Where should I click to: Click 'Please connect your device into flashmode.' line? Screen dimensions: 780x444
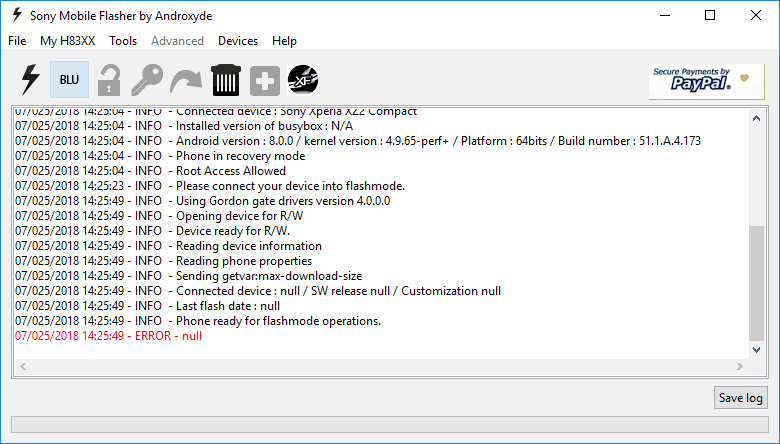pos(210,186)
